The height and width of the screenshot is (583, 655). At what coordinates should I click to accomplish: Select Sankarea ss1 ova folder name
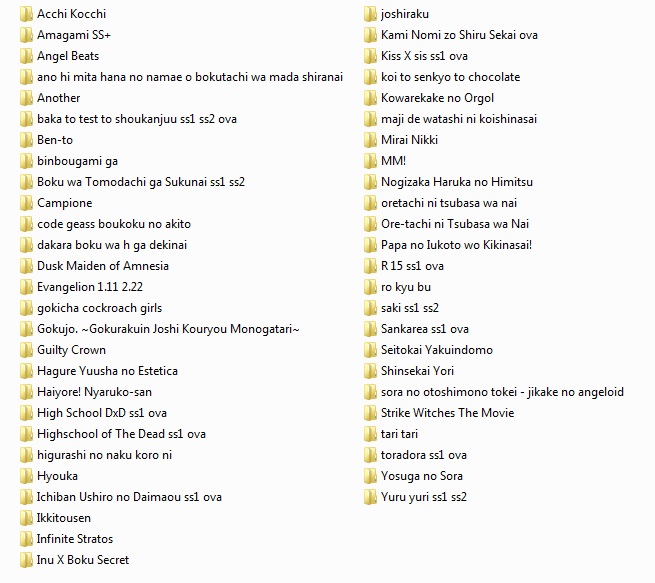point(425,329)
